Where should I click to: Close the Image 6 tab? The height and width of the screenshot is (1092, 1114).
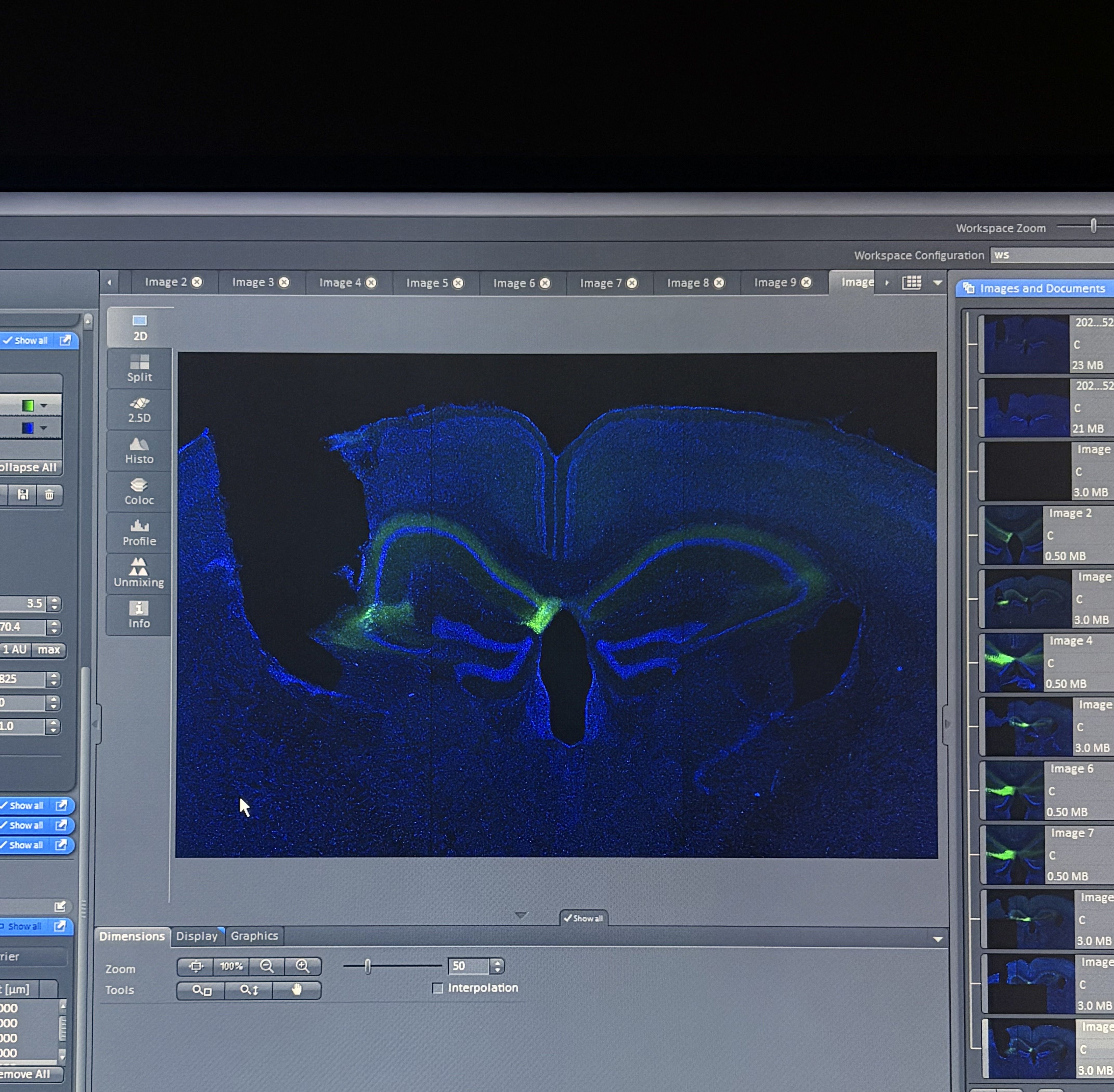[545, 283]
